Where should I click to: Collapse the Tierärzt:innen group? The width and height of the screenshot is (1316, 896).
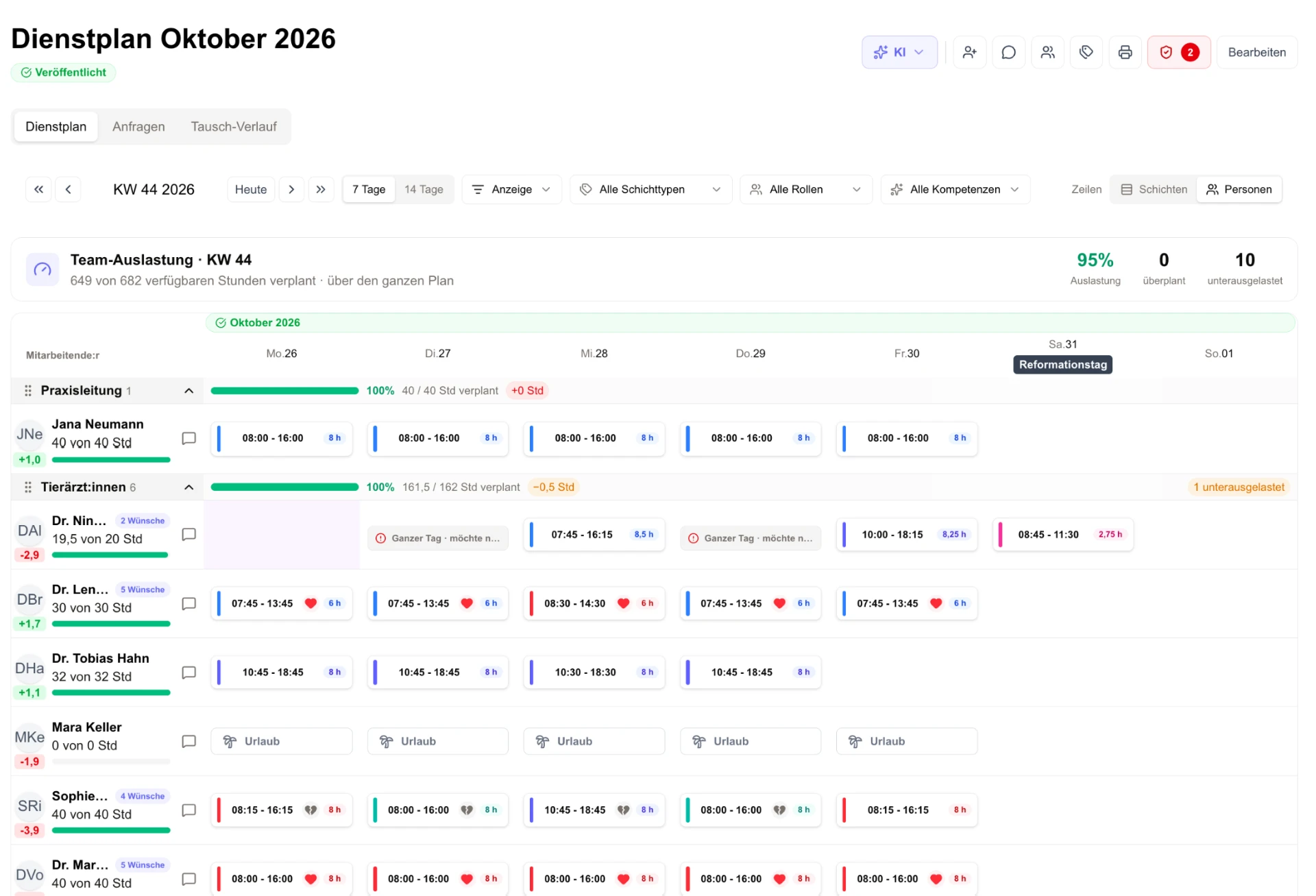coord(189,487)
